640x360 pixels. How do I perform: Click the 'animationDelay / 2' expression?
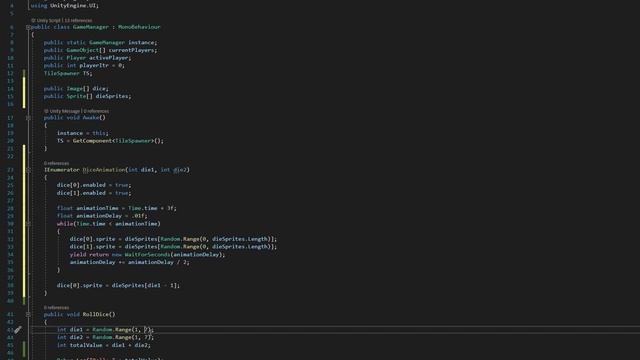pyautogui.click(x=157, y=262)
